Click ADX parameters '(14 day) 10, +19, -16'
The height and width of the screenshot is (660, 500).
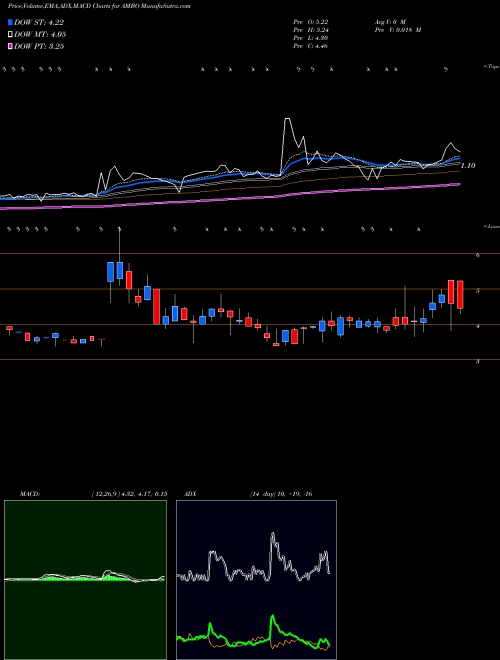pyautogui.click(x=281, y=494)
